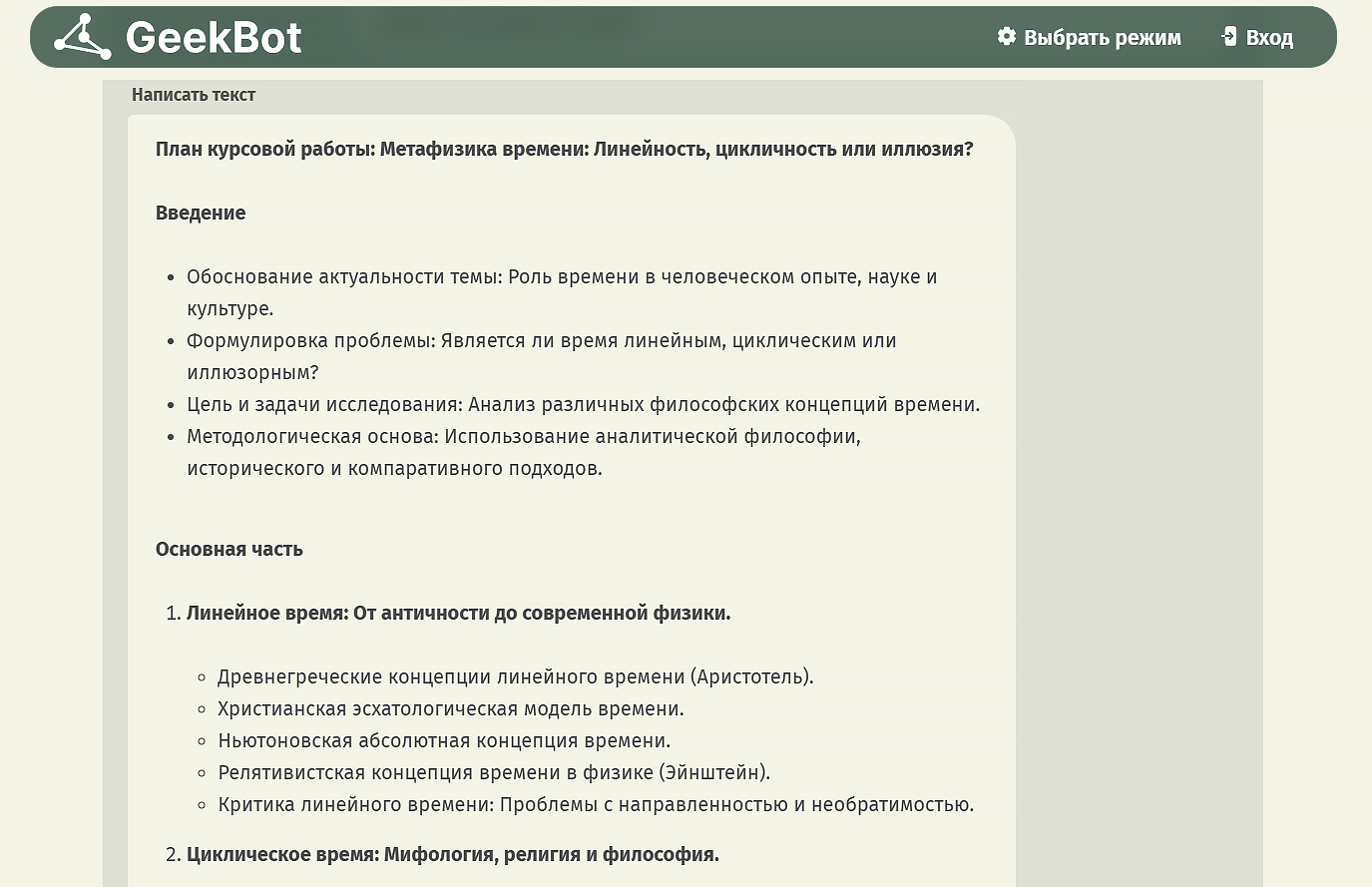Screen dimensions: 1372x887
Task: Open the GeekBot home title link
Action: [214, 38]
